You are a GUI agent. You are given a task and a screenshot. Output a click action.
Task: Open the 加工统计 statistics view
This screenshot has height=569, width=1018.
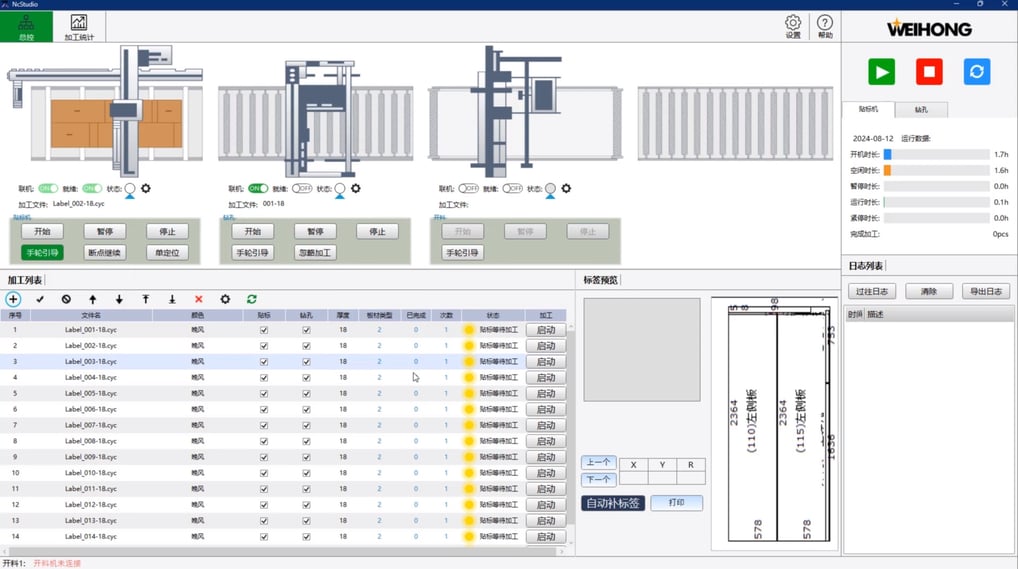(x=79, y=27)
